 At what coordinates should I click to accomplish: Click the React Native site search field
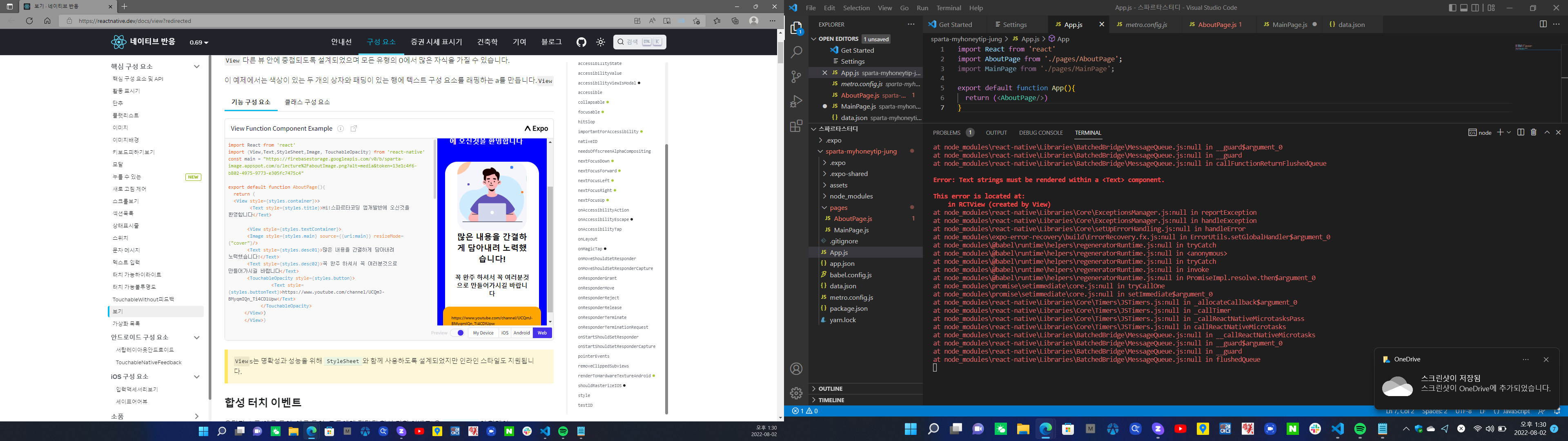640,42
